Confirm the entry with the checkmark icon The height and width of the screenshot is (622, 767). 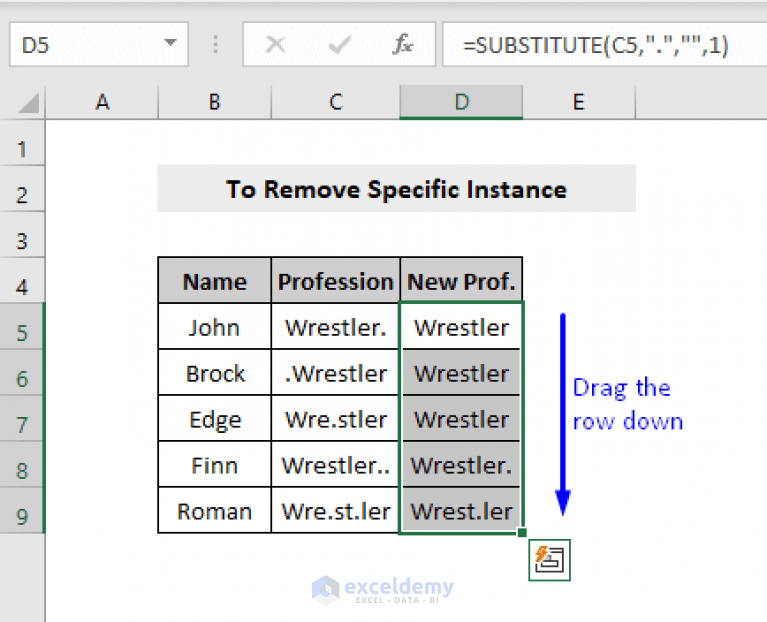point(339,44)
